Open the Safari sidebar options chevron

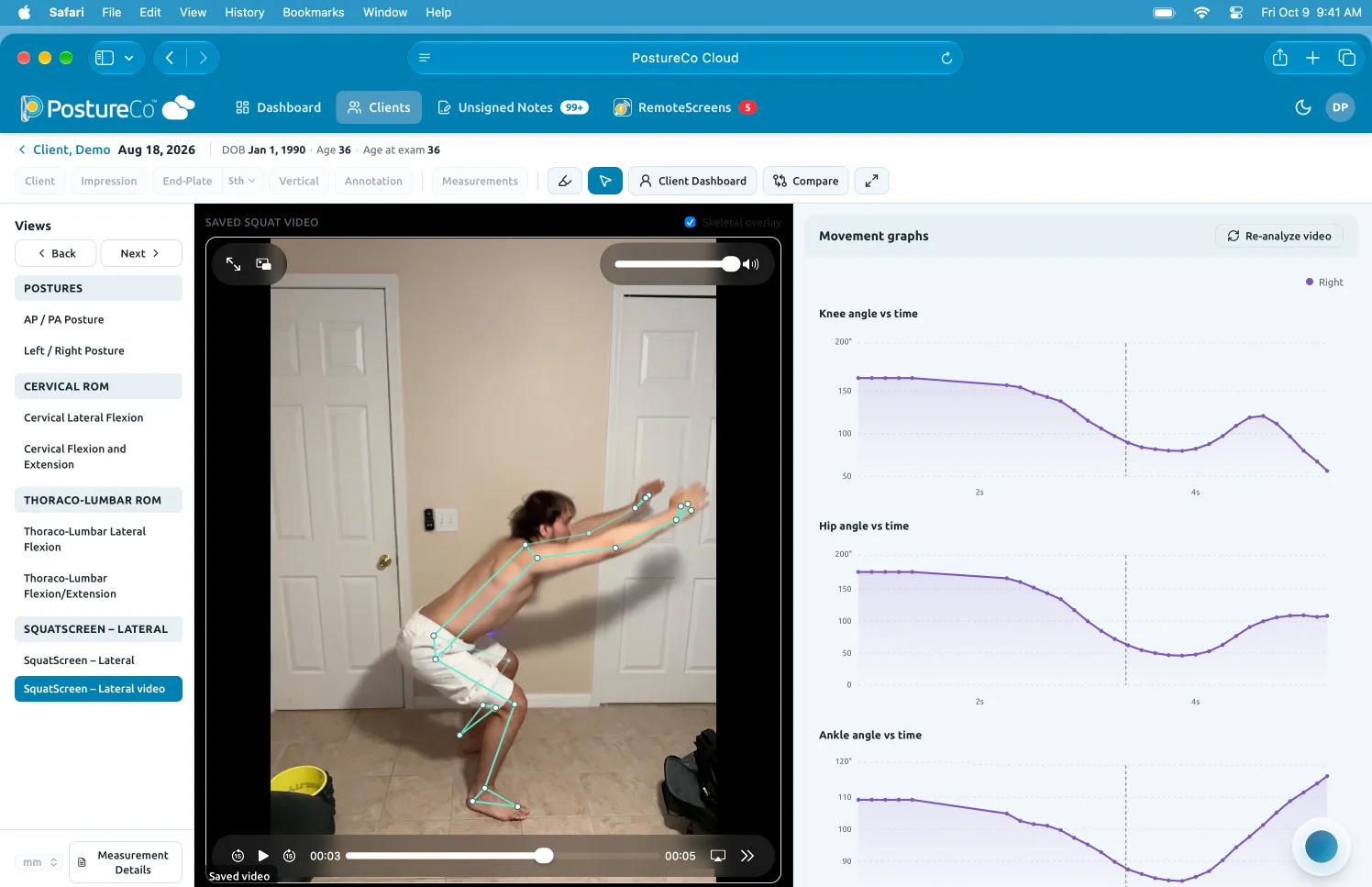tap(128, 58)
